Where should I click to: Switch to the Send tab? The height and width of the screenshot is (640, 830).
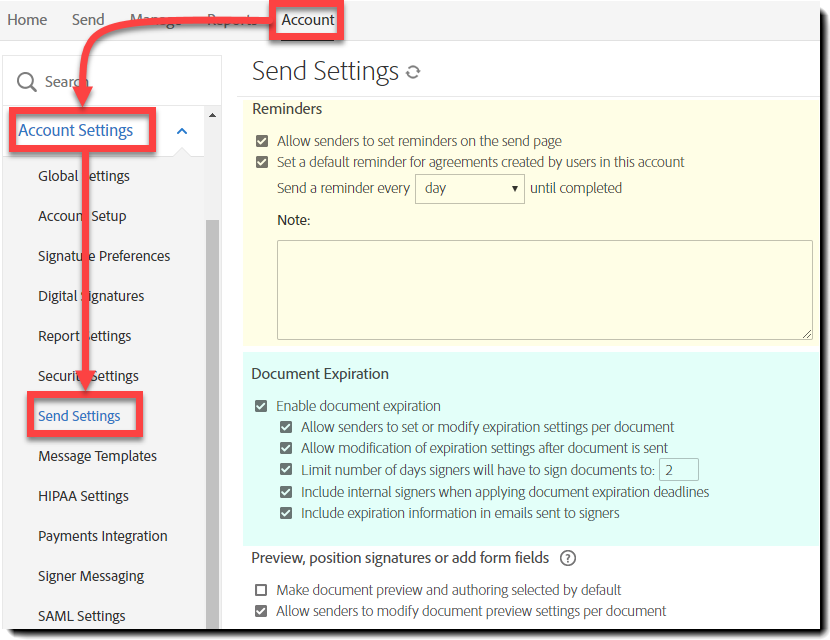[88, 20]
